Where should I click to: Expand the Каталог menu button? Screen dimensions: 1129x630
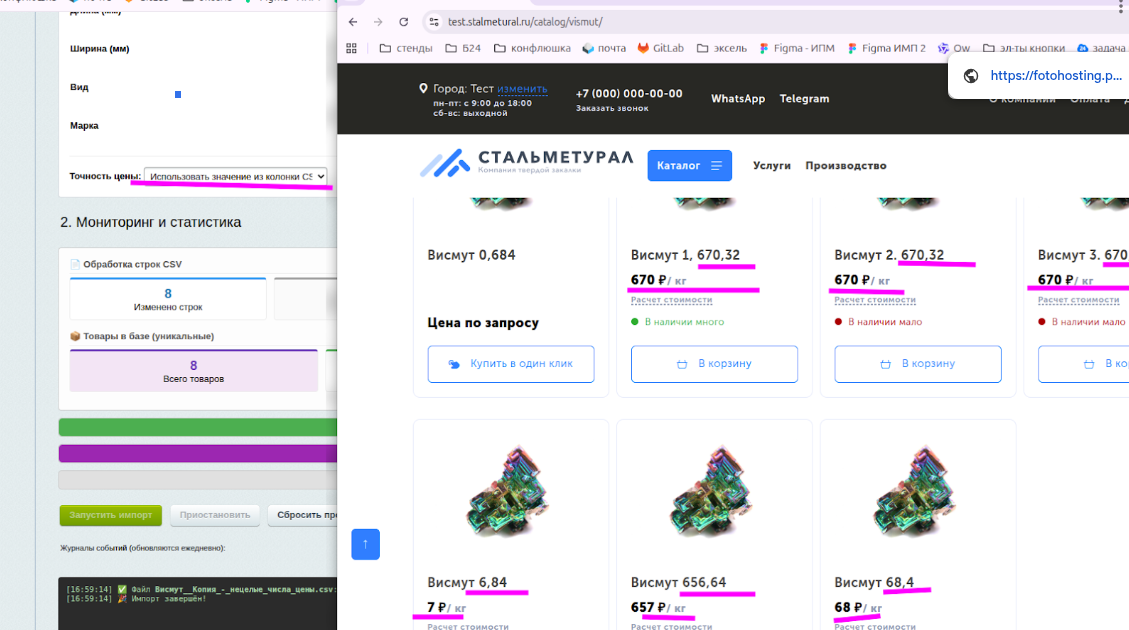click(x=689, y=166)
